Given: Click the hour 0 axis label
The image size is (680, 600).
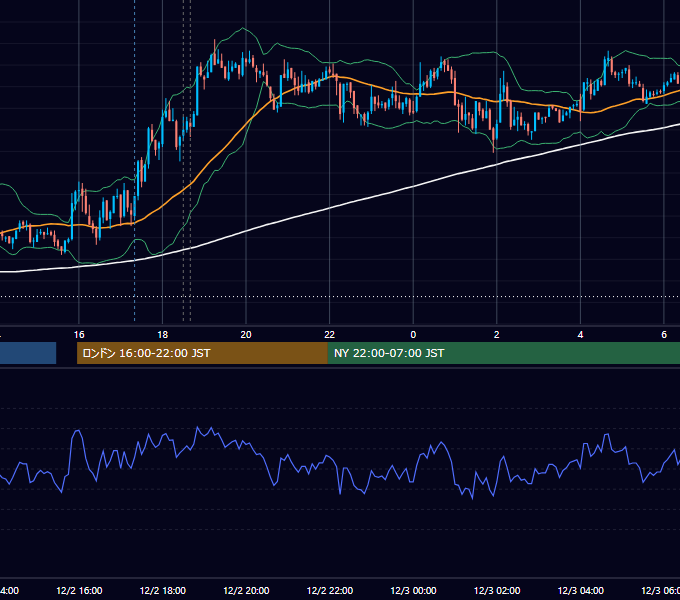Looking at the screenshot, I should click(x=413, y=335).
